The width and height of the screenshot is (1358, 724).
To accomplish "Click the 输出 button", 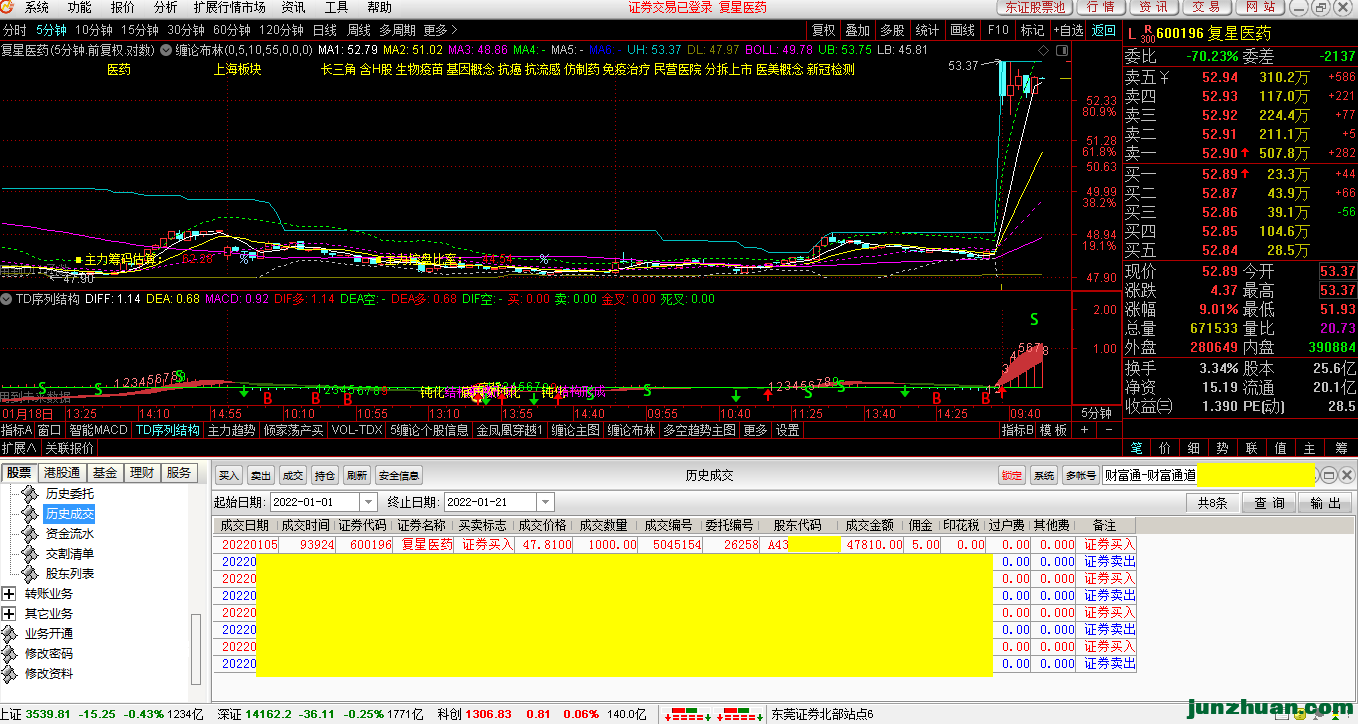I will [x=1325, y=502].
